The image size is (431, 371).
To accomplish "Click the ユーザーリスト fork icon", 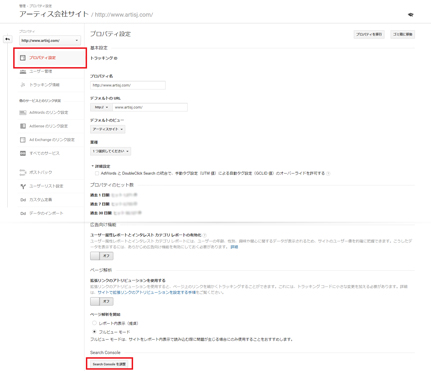I will click(x=23, y=186).
